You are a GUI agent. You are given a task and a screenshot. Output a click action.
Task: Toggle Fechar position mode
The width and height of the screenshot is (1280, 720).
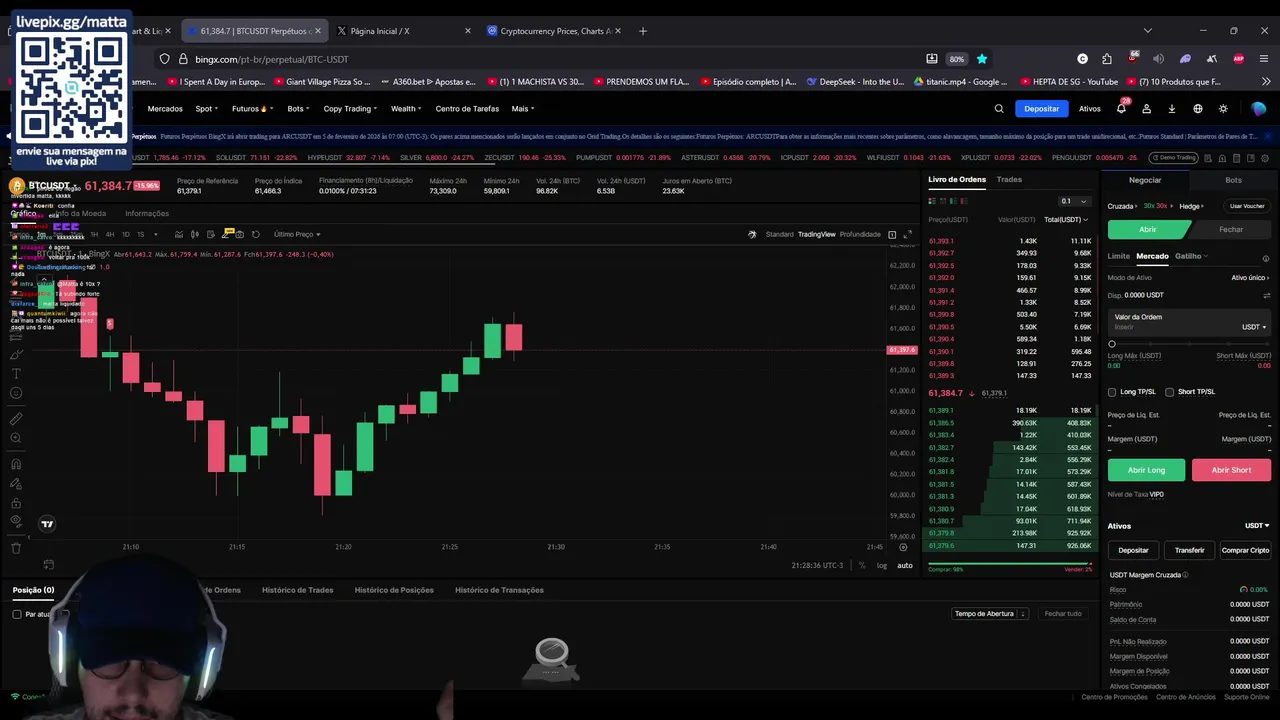pyautogui.click(x=1231, y=229)
